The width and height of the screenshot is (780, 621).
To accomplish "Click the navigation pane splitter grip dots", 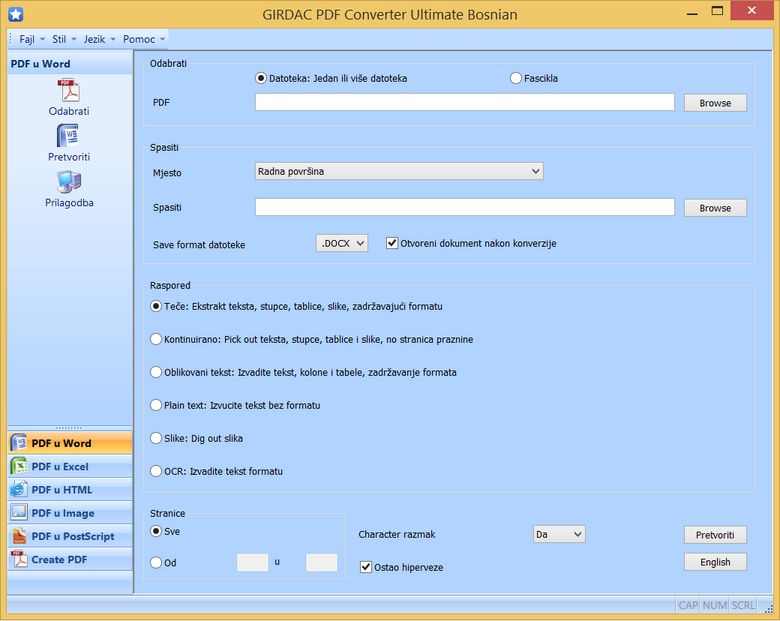I will pos(70,427).
